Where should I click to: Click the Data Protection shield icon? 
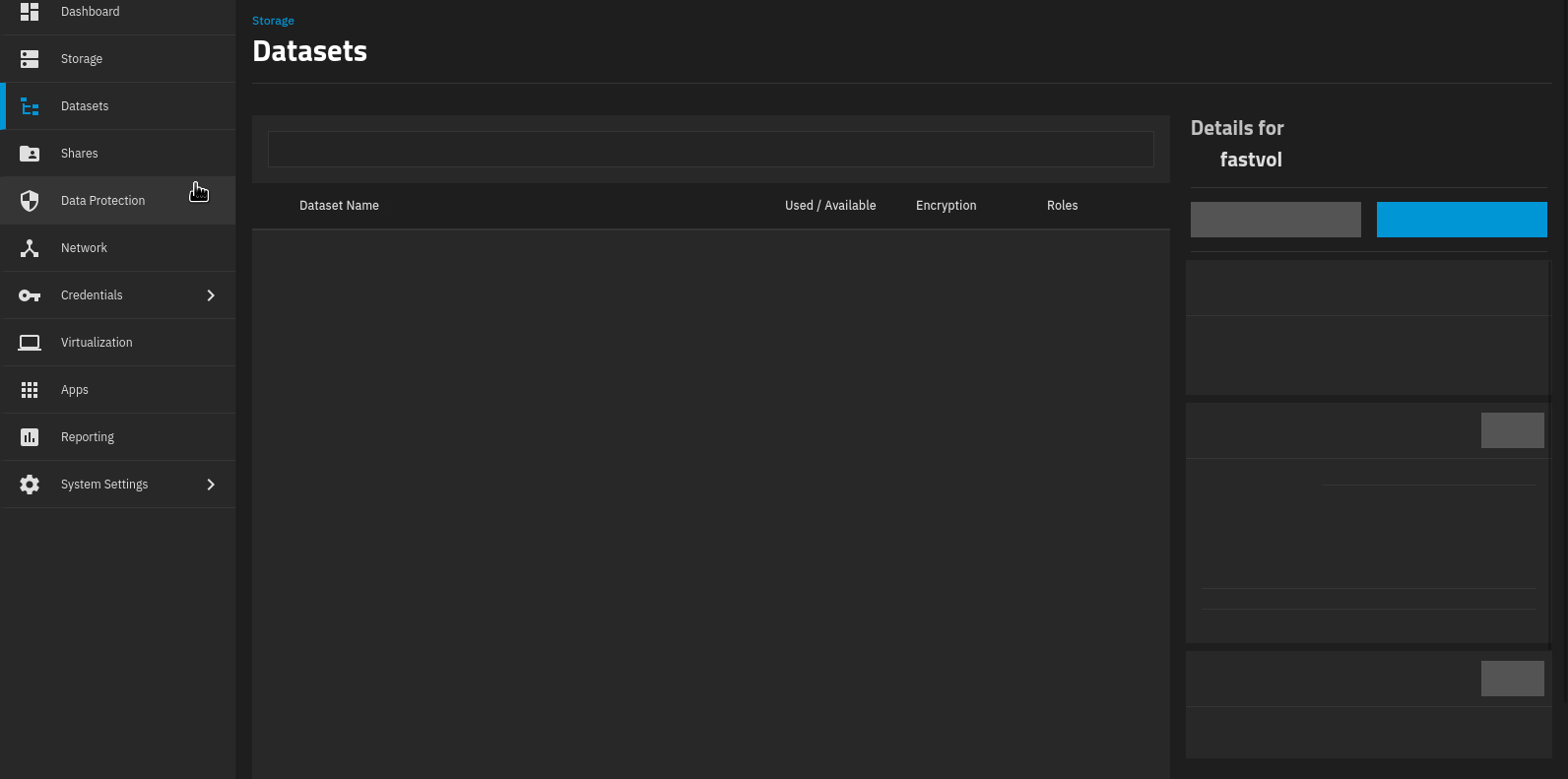coord(30,201)
